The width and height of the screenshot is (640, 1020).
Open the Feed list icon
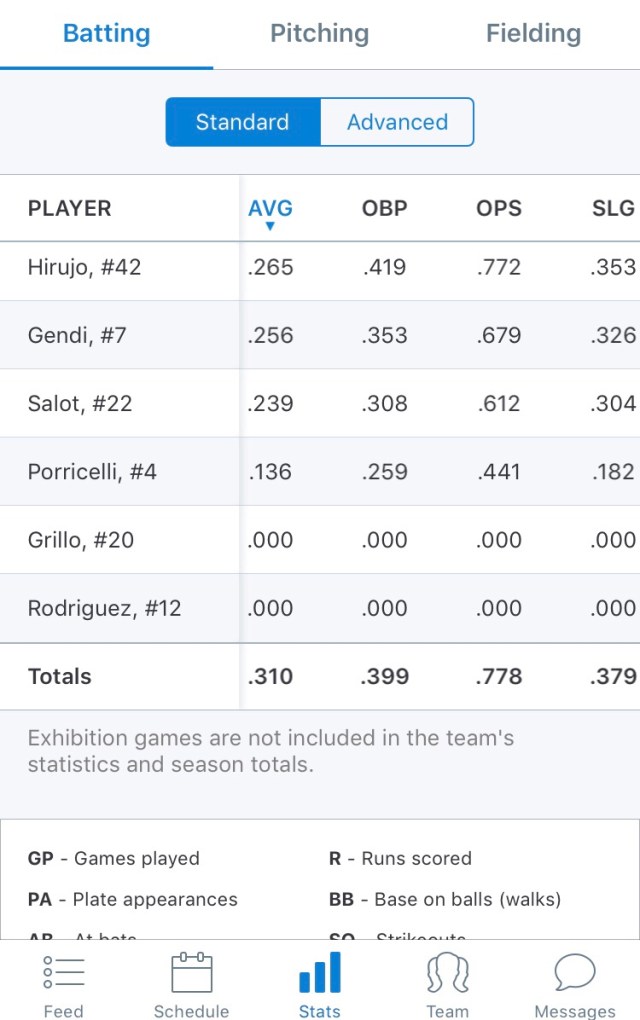point(64,973)
